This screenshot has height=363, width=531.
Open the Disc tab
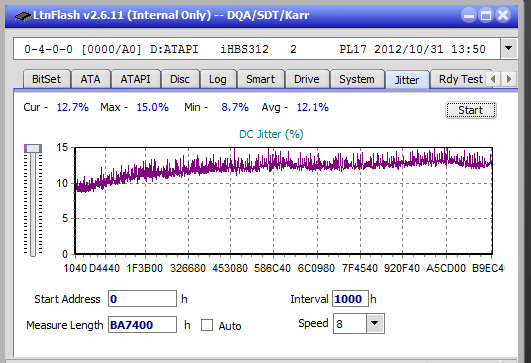180,79
